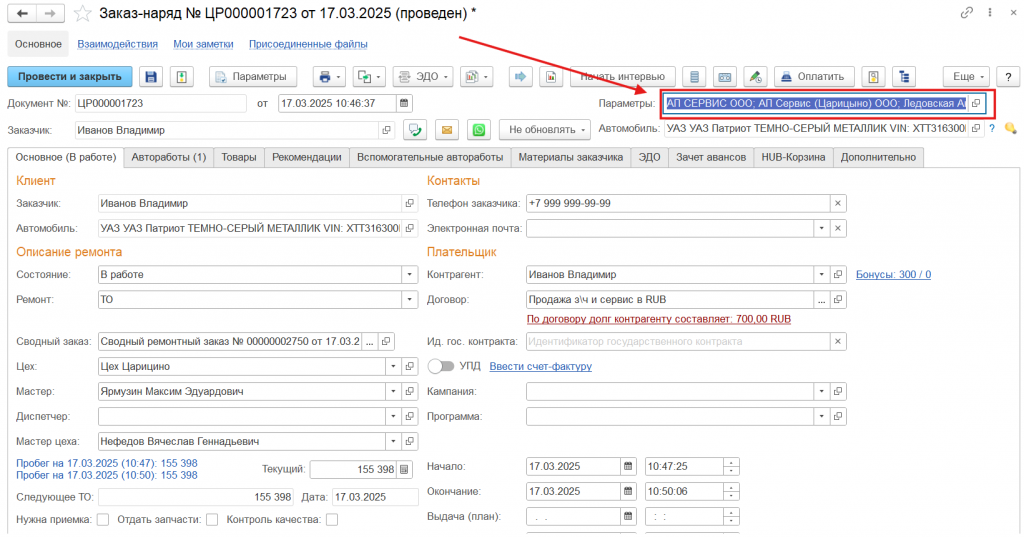Click the save (floppy disk) icon
Viewport: 1024px width, 538px height.
click(x=151, y=77)
